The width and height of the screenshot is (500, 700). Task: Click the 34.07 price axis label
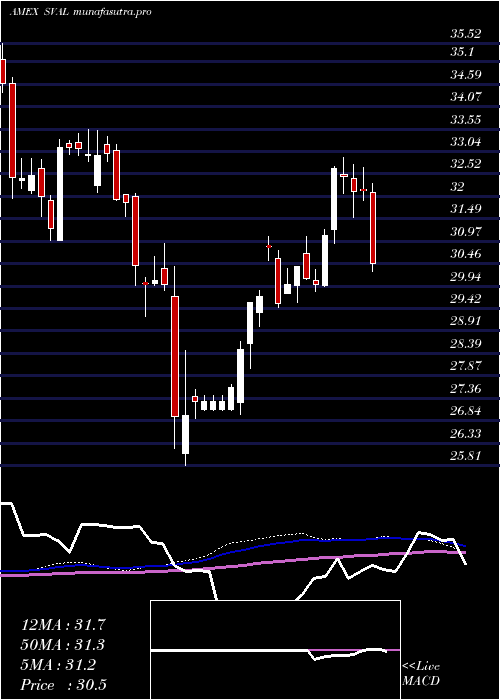(x=466, y=96)
